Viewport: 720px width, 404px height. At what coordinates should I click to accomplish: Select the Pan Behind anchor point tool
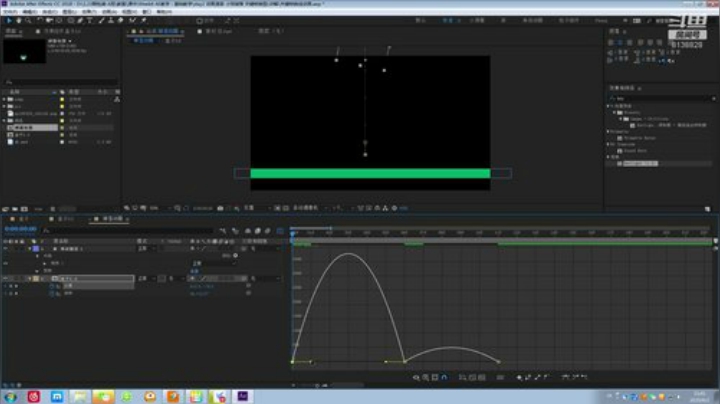(x=59, y=21)
